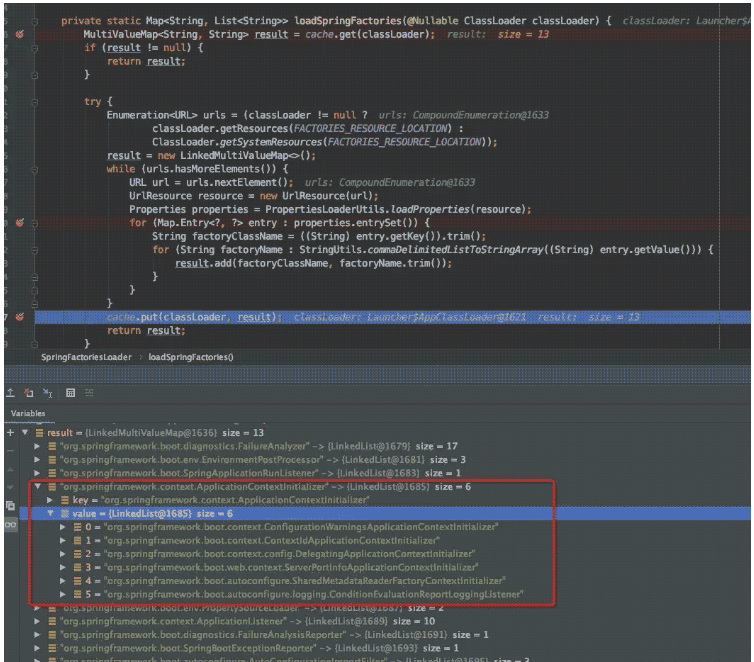Expand the key node

[x=50, y=500]
